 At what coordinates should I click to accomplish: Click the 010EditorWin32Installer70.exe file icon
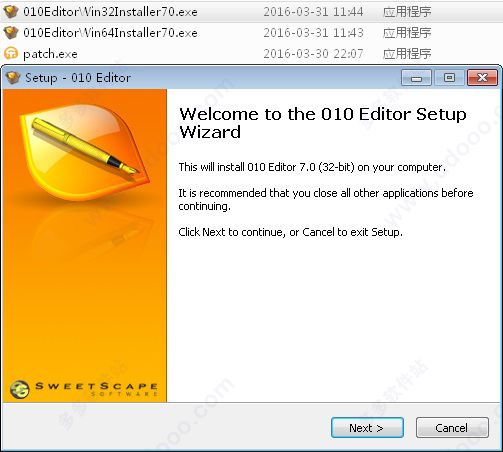click(11, 12)
